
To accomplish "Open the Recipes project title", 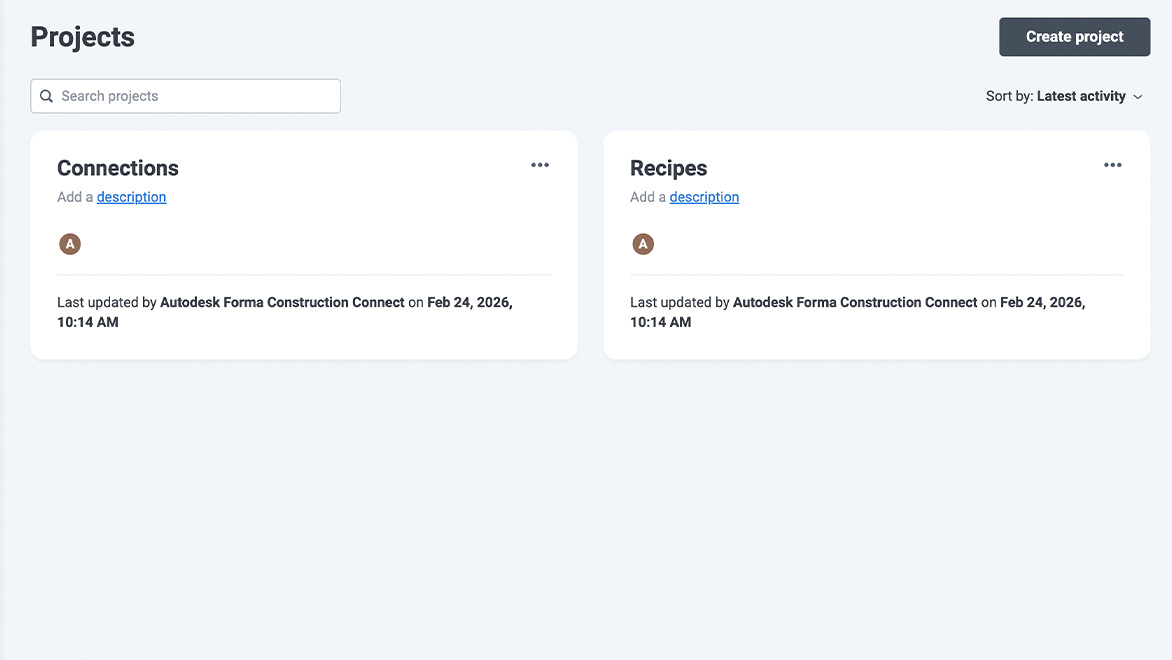I will pyautogui.click(x=668, y=168).
